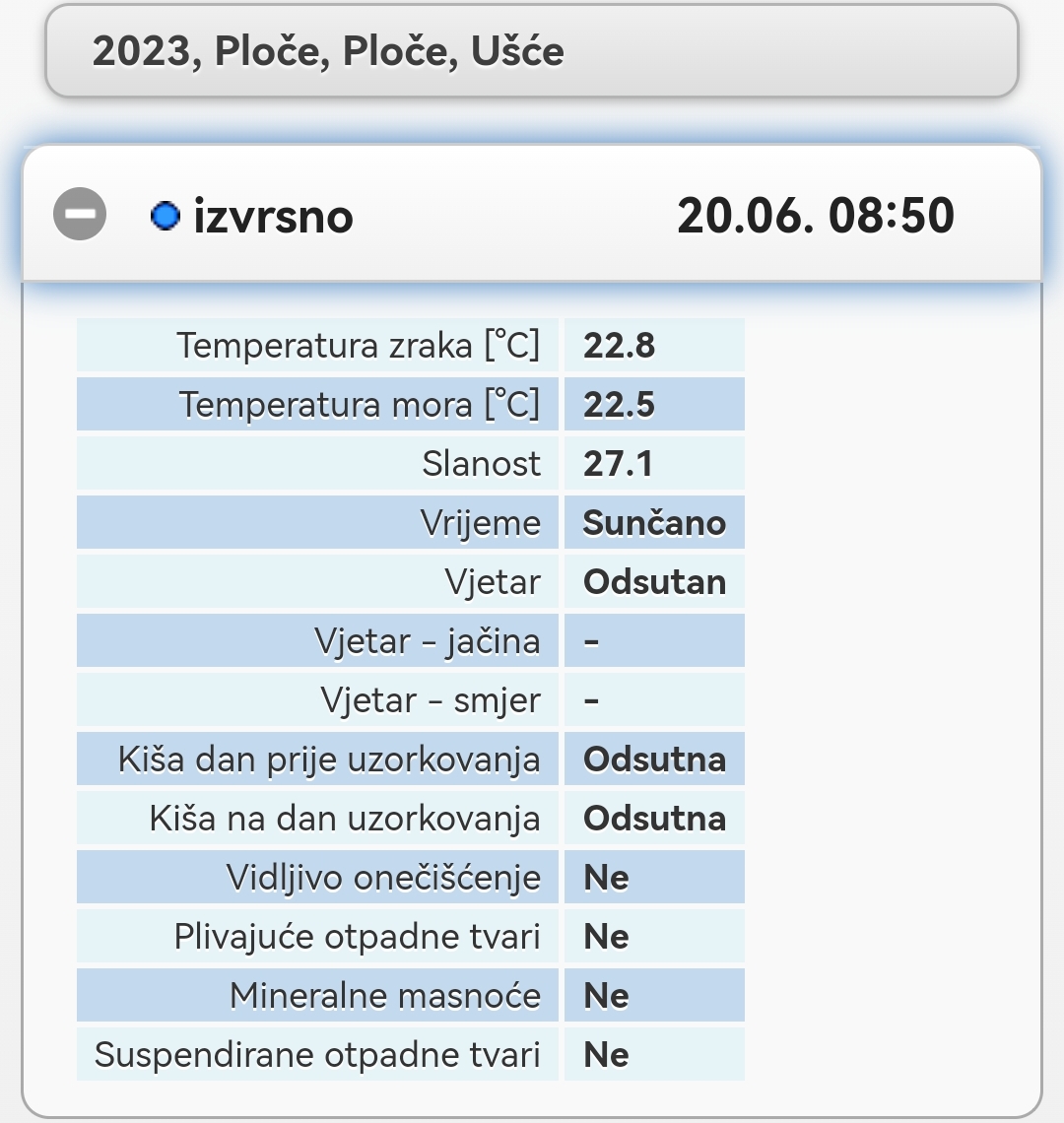This screenshot has height=1123, width=1064.
Task: Select the 20.06. 08:50 sample date
Action: click(x=816, y=215)
